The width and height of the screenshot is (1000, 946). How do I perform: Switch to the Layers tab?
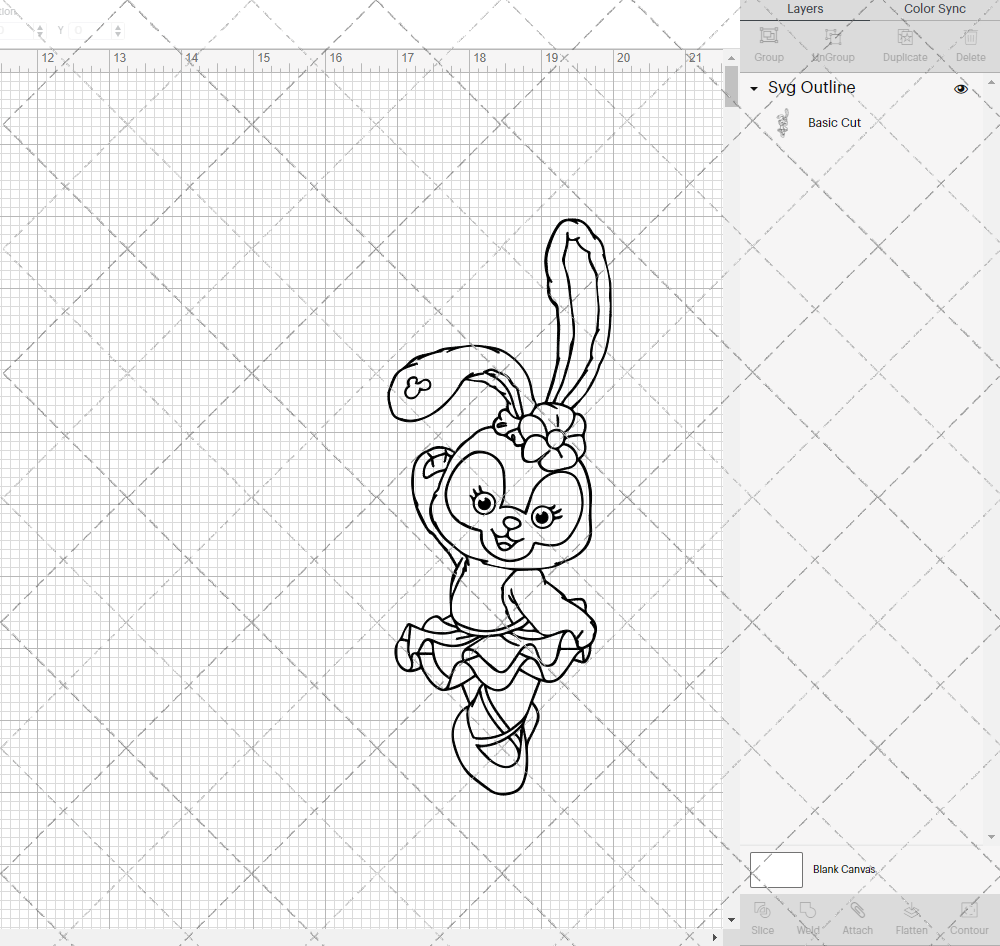coord(805,9)
